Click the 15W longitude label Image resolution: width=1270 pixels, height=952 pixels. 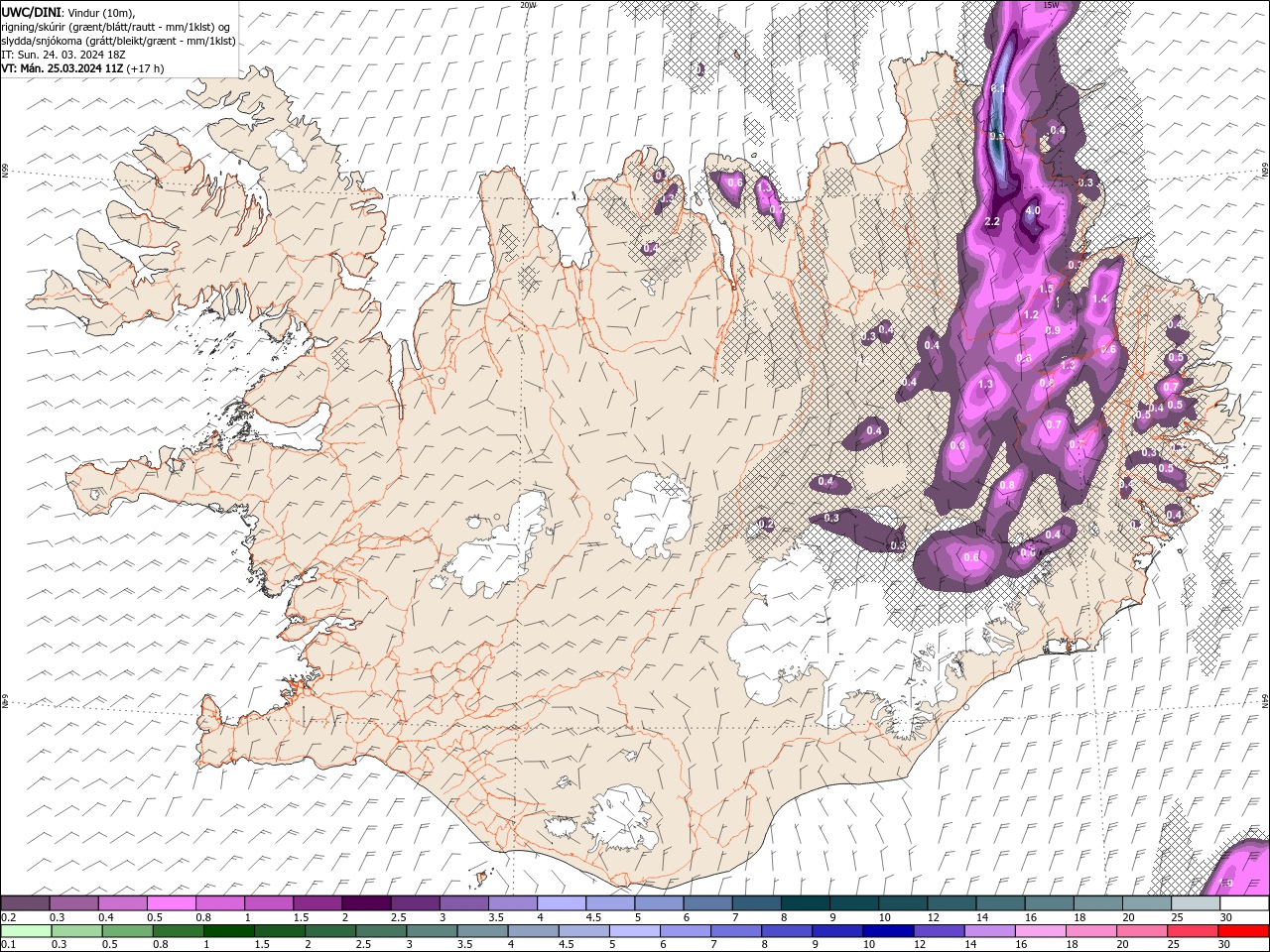tap(1052, 5)
